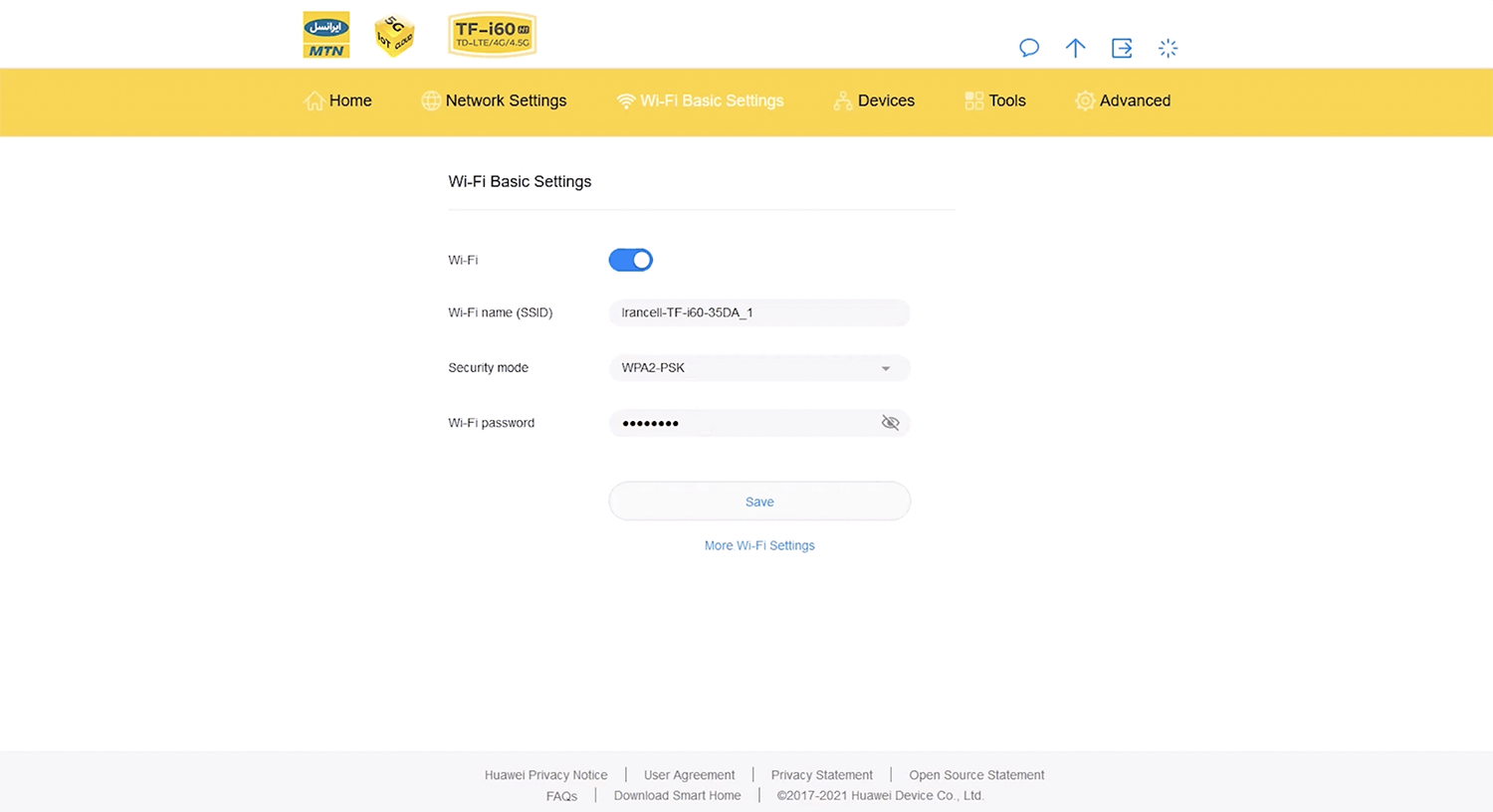This screenshot has width=1493, height=812.
Task: Click the loading spinner status icon
Action: (1168, 48)
